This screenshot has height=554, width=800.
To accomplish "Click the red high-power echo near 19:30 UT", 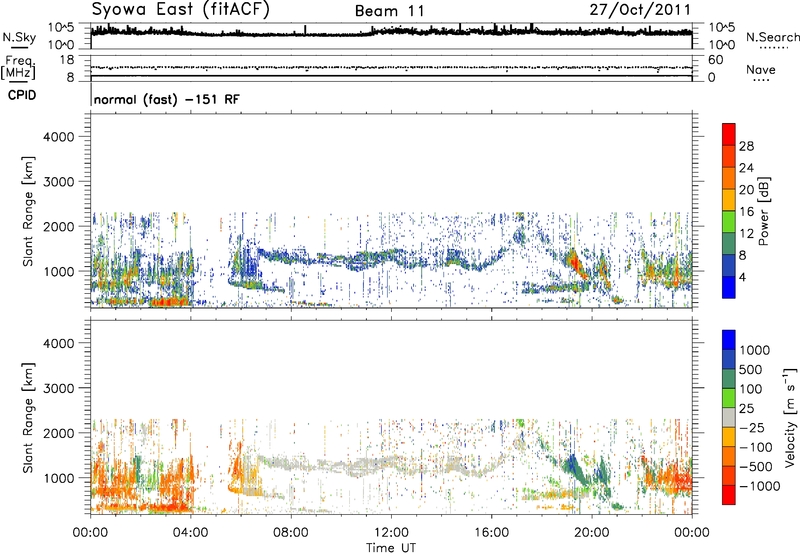I will tap(577, 264).
